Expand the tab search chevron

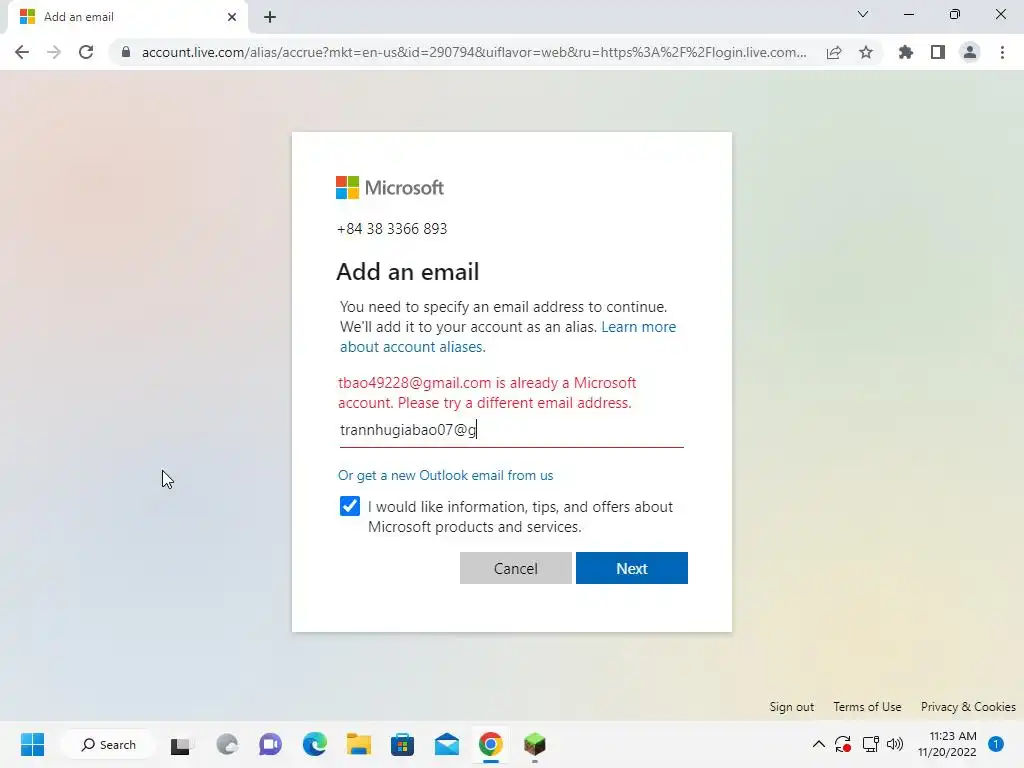(863, 14)
